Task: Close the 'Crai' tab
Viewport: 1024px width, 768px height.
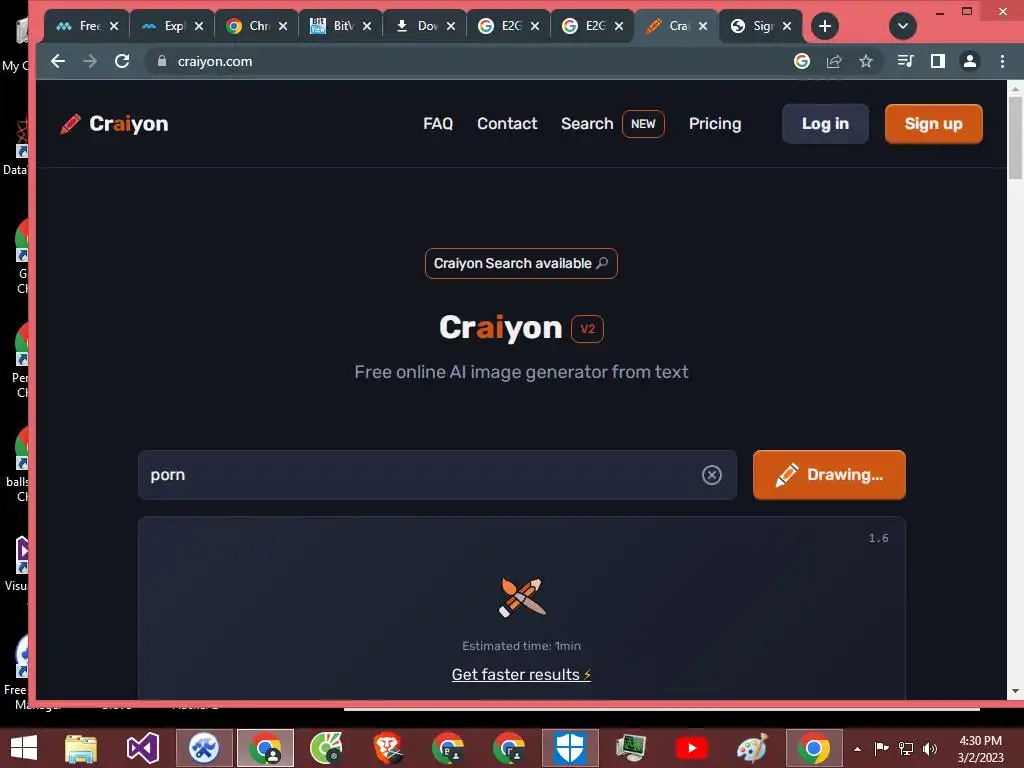Action: tap(703, 26)
